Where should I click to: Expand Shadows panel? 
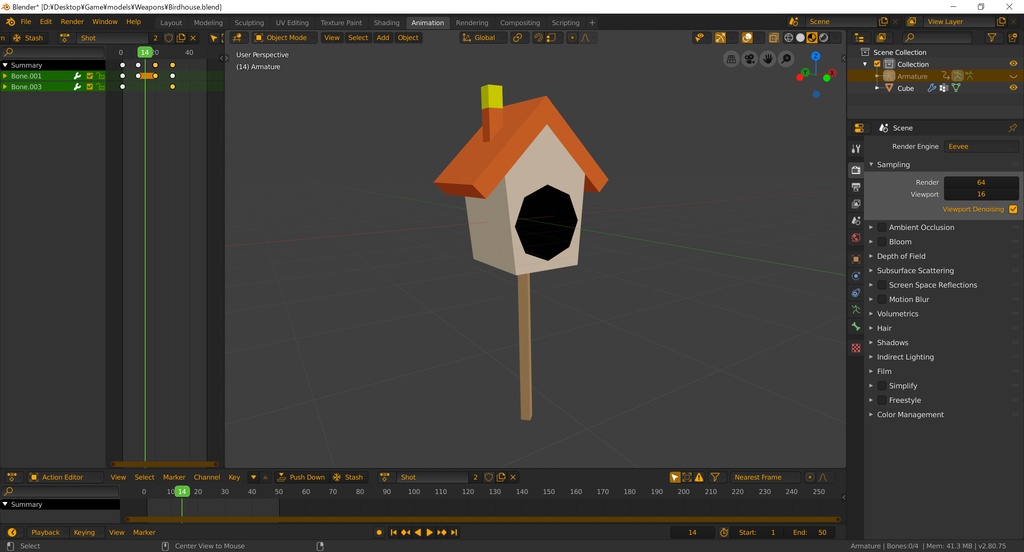coord(892,342)
